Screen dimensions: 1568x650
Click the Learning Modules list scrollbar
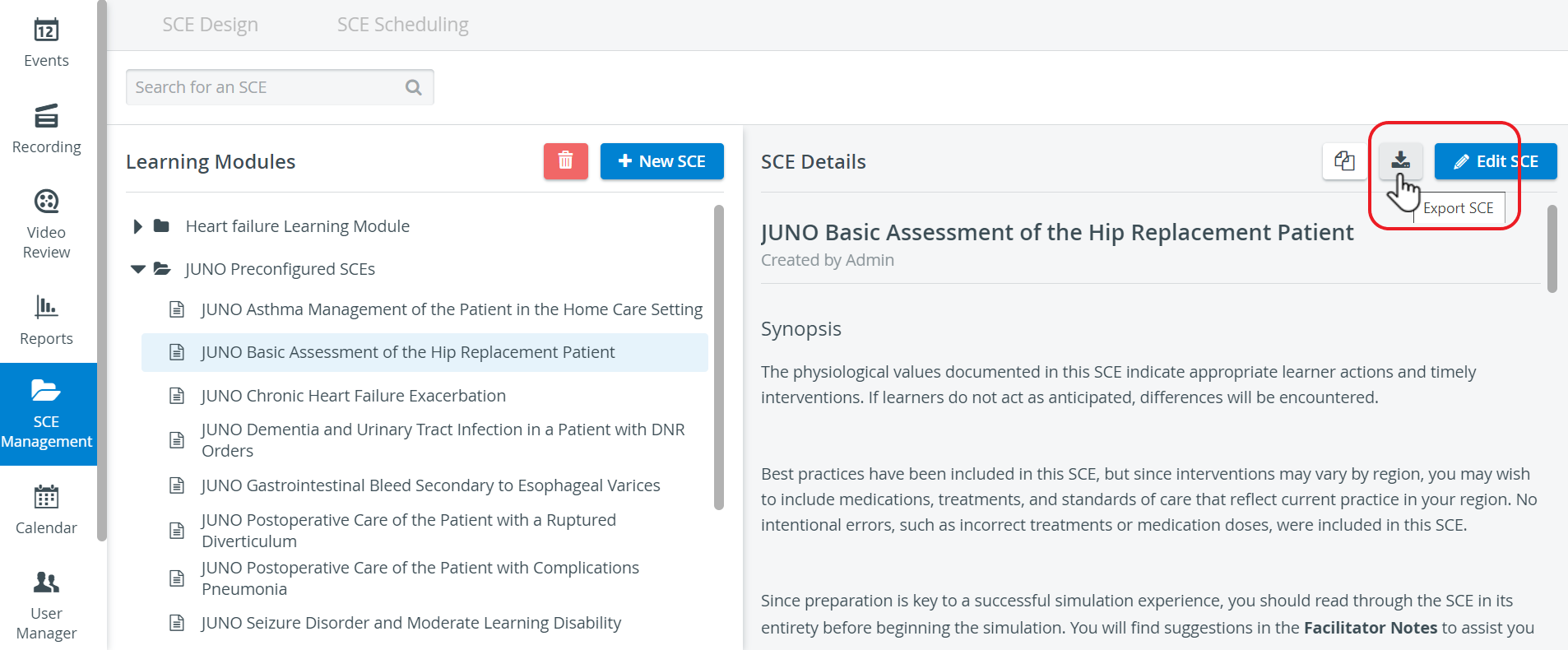pos(719,358)
